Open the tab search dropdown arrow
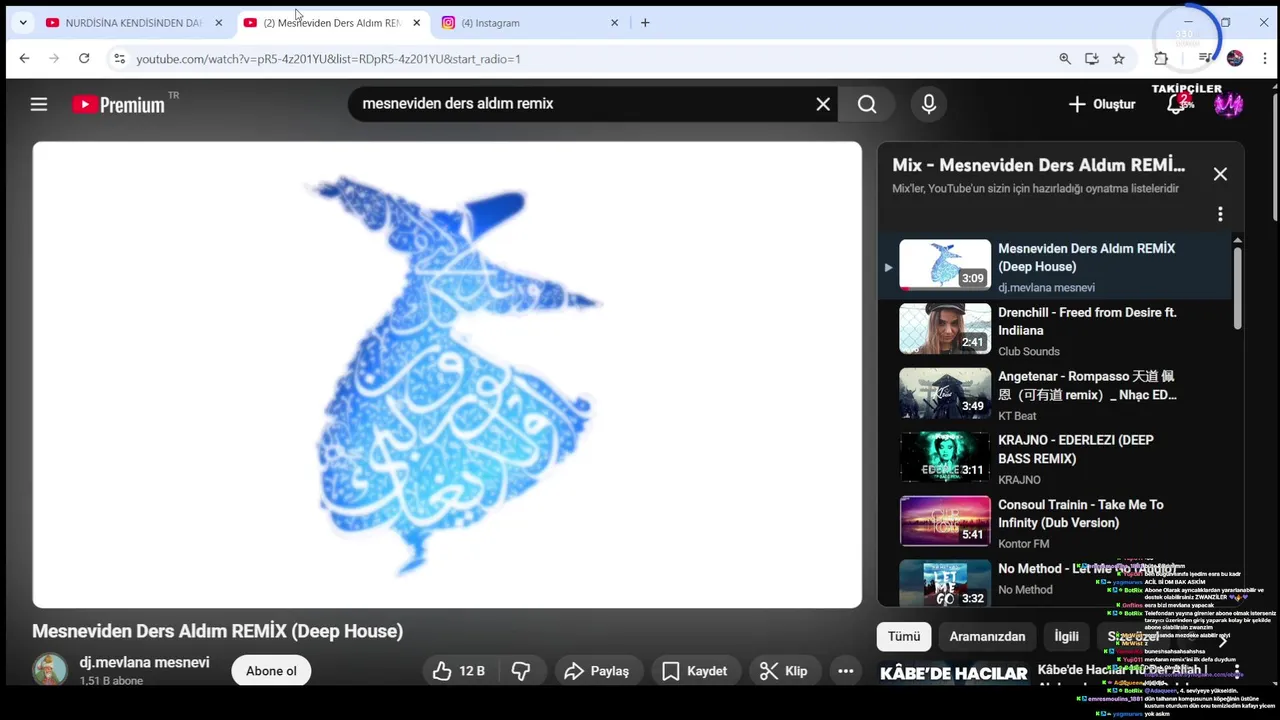The height and width of the screenshot is (720, 1280). click(x=23, y=23)
